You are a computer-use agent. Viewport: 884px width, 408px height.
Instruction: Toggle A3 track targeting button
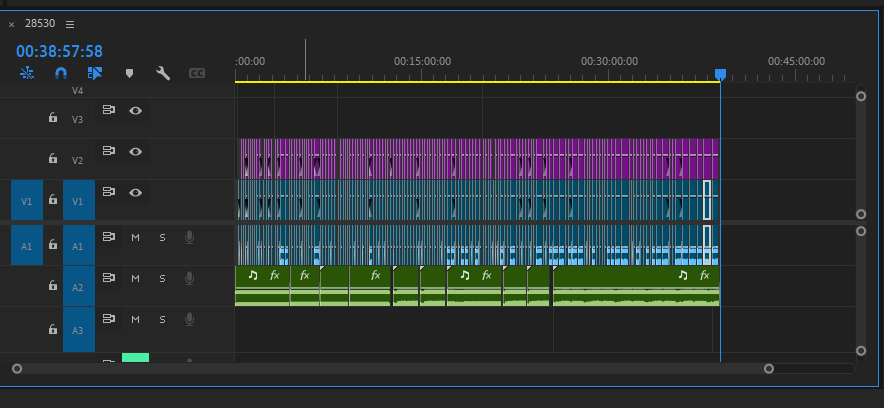(x=78, y=330)
